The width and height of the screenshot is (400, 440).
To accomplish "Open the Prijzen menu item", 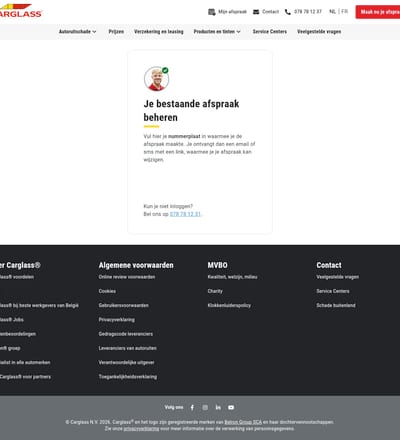I will 116,32.
